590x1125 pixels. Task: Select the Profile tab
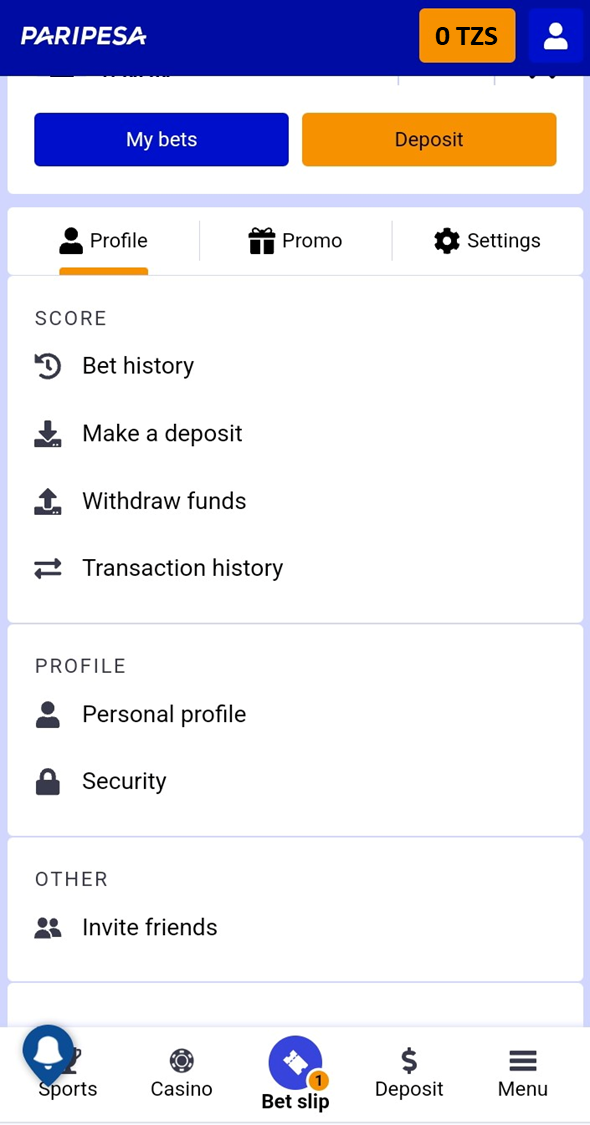pos(103,240)
